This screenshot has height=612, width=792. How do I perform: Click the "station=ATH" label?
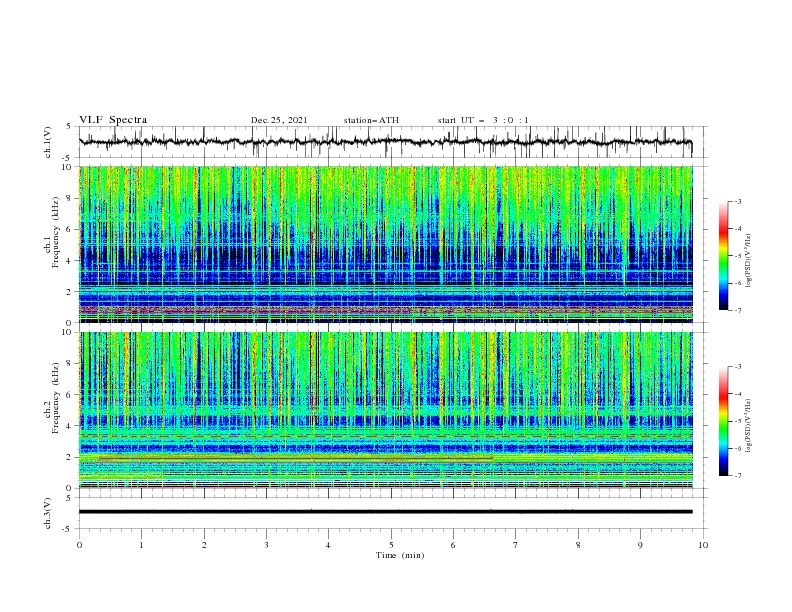point(371,120)
